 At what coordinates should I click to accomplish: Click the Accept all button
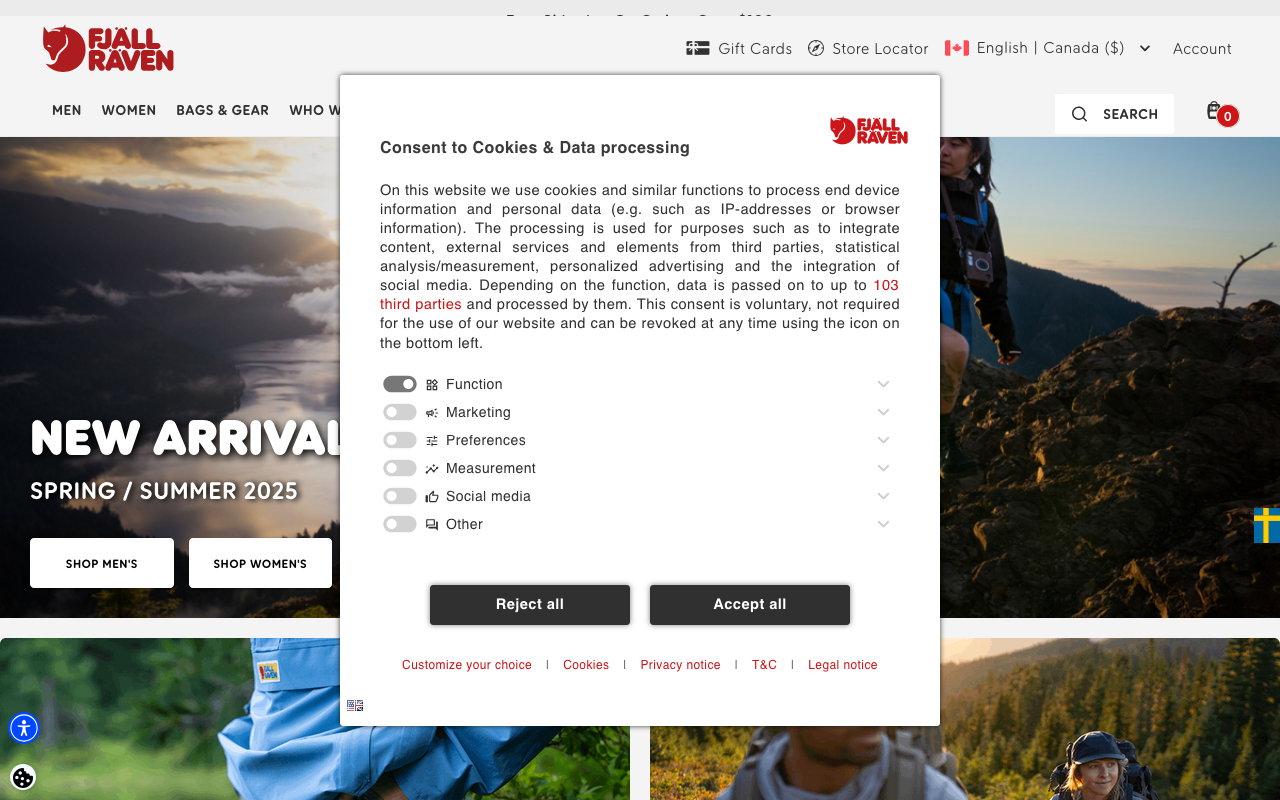click(750, 605)
